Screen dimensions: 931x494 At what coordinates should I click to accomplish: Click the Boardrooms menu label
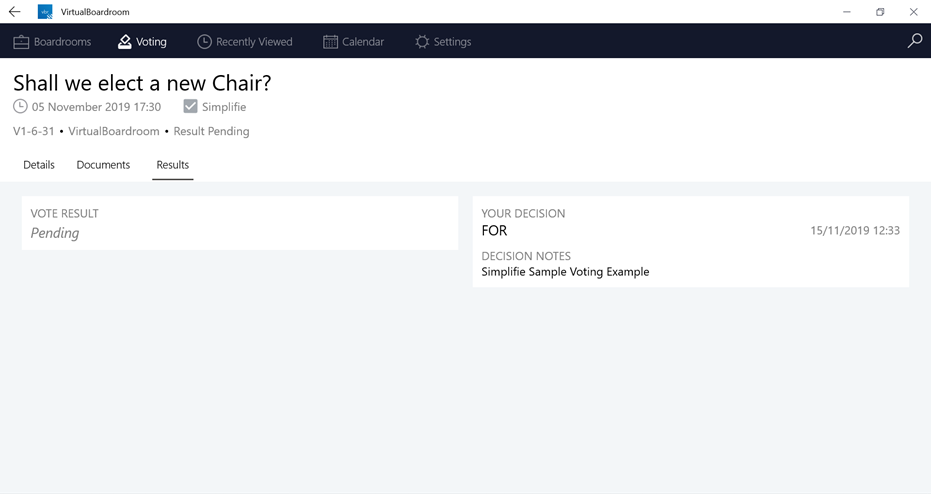(x=62, y=42)
